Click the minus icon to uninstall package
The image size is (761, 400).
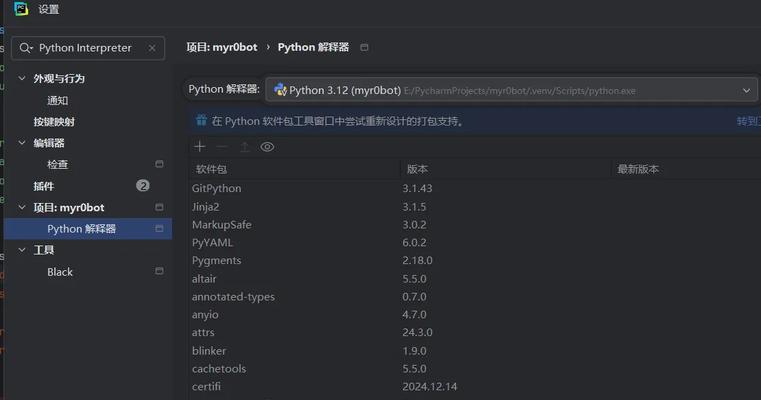(x=222, y=147)
